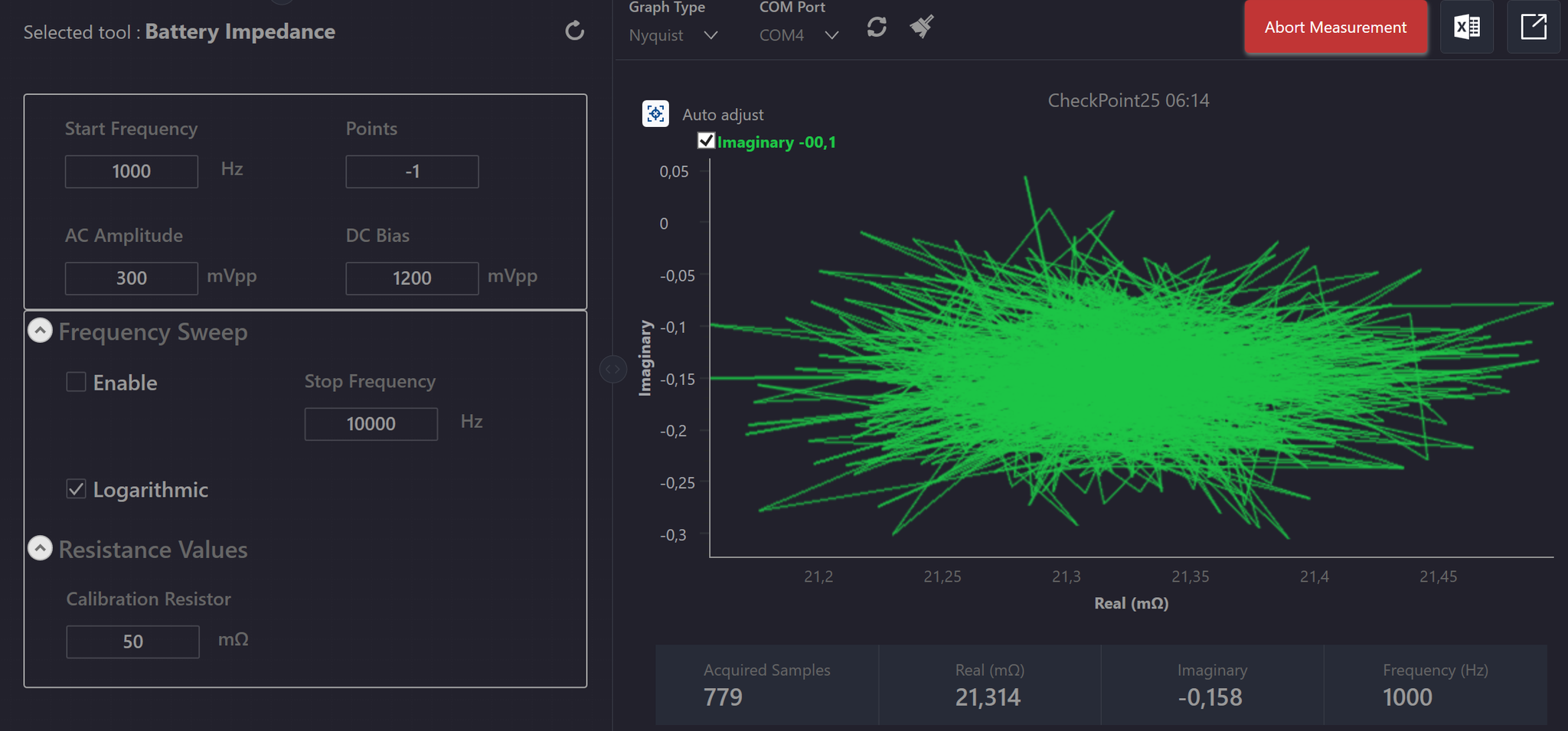
Task: Edit the Calibration Resistor field
Action: tap(132, 641)
